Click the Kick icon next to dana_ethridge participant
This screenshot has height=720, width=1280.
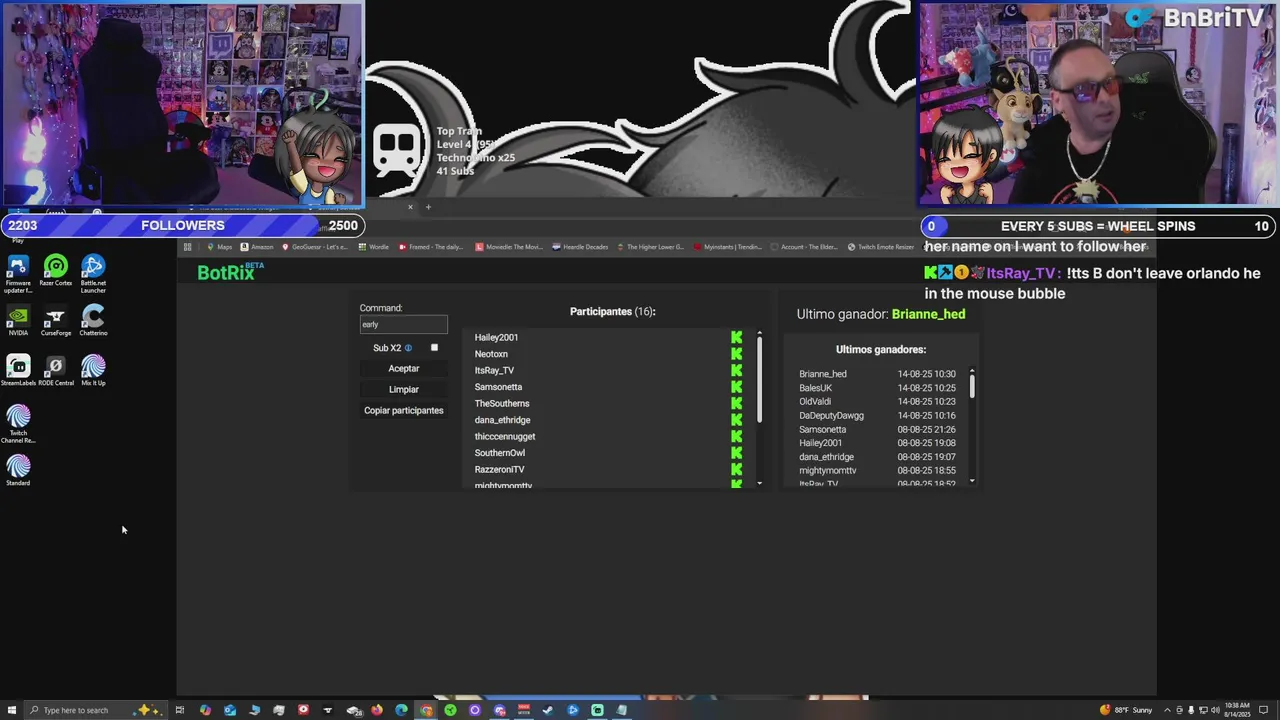click(x=737, y=420)
